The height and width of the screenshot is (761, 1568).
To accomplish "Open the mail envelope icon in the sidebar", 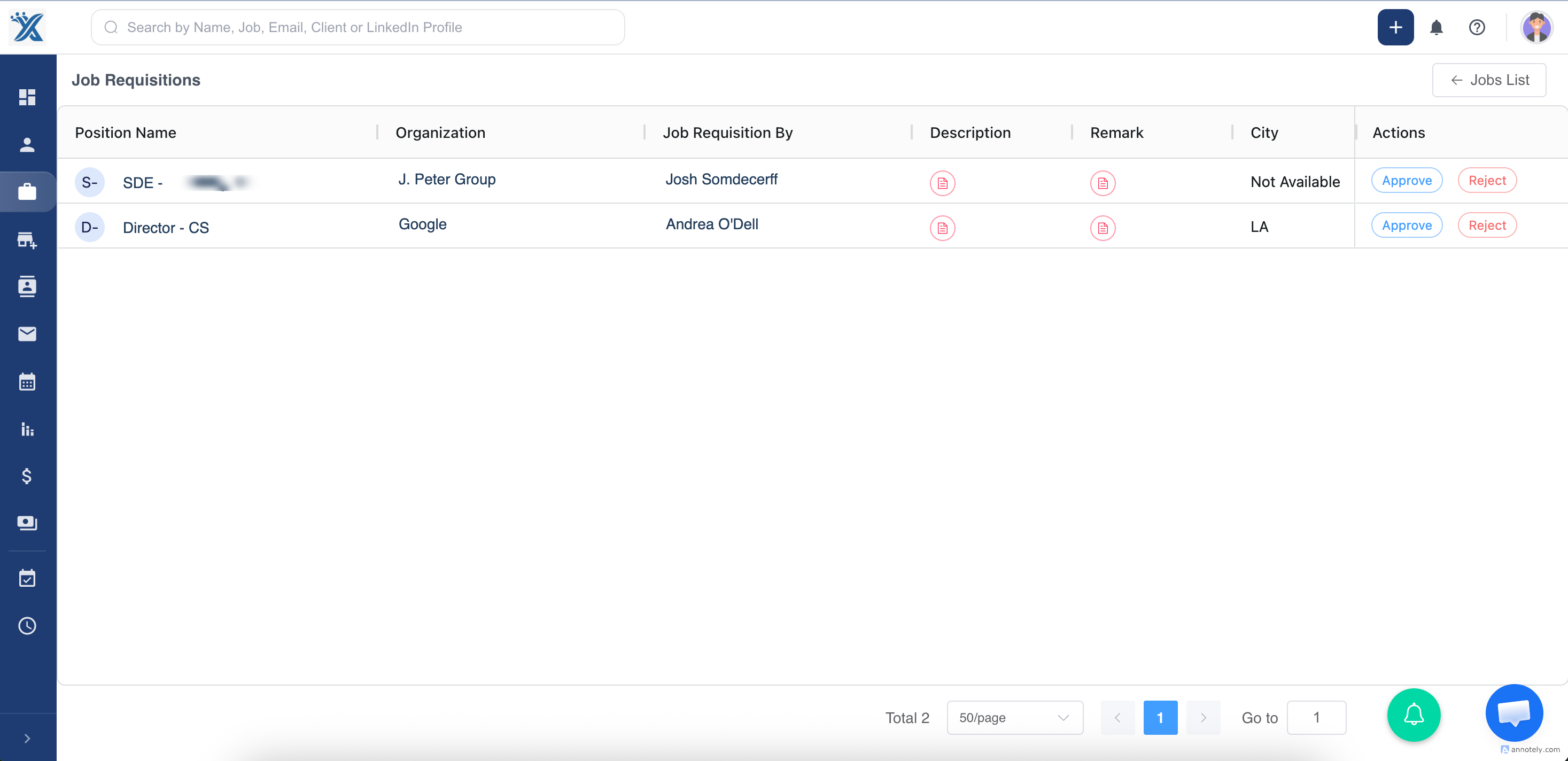I will pos(27,333).
